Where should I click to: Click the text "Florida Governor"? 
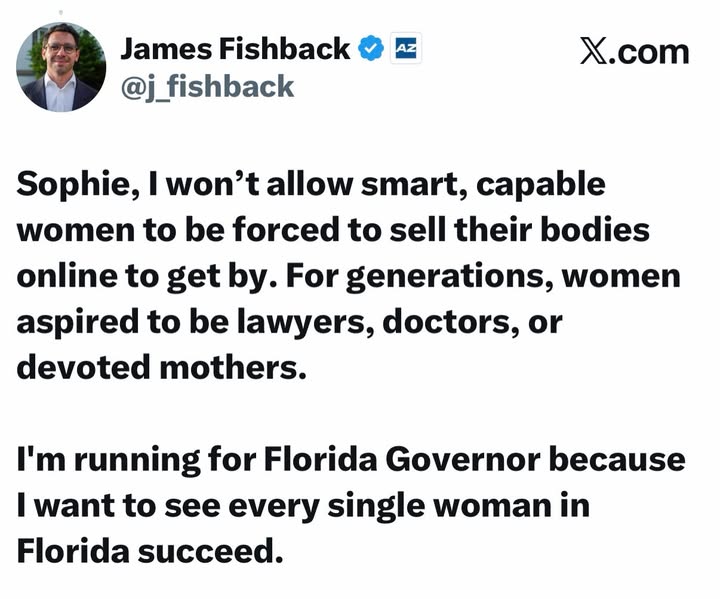pyautogui.click(x=384, y=459)
